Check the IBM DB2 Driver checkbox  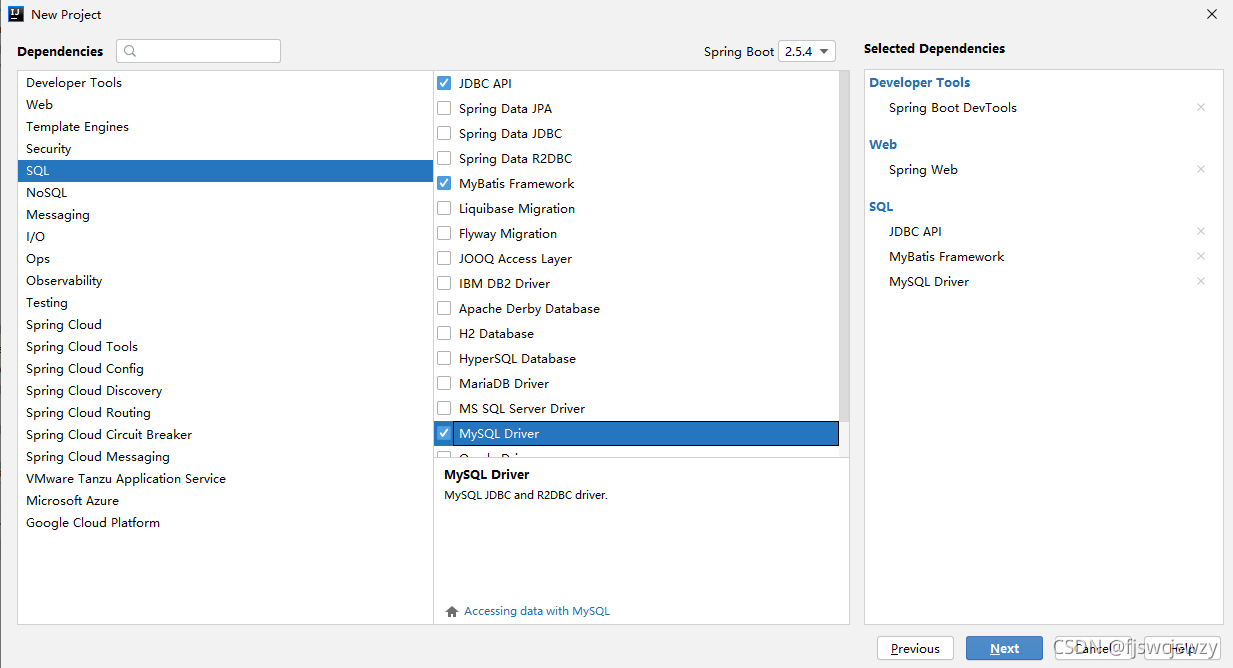pyautogui.click(x=444, y=283)
